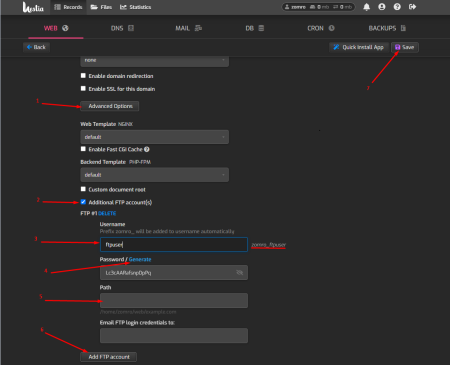This screenshot has height=365, width=450.
Task: Click the logout icon in header
Action: coord(412,7)
